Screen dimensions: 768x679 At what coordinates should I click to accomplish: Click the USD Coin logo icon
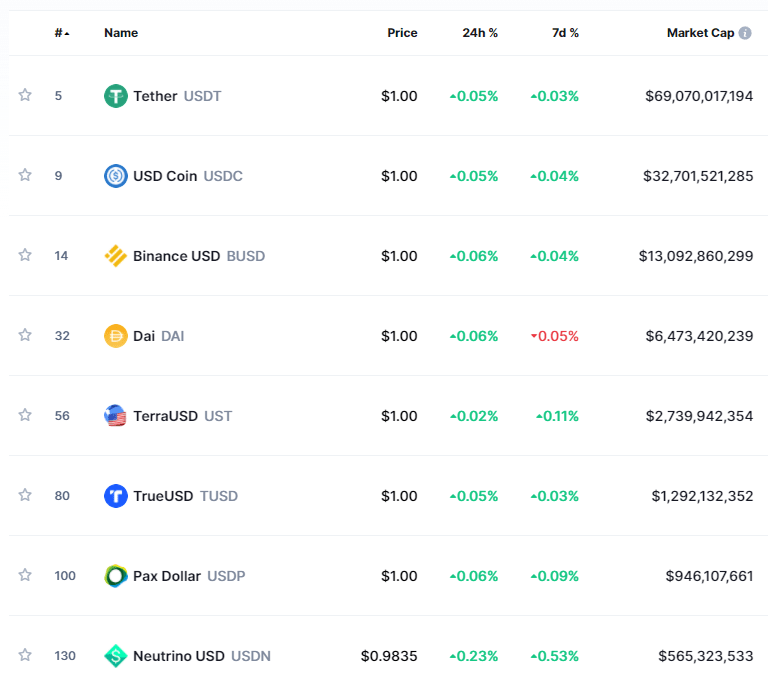pos(116,176)
